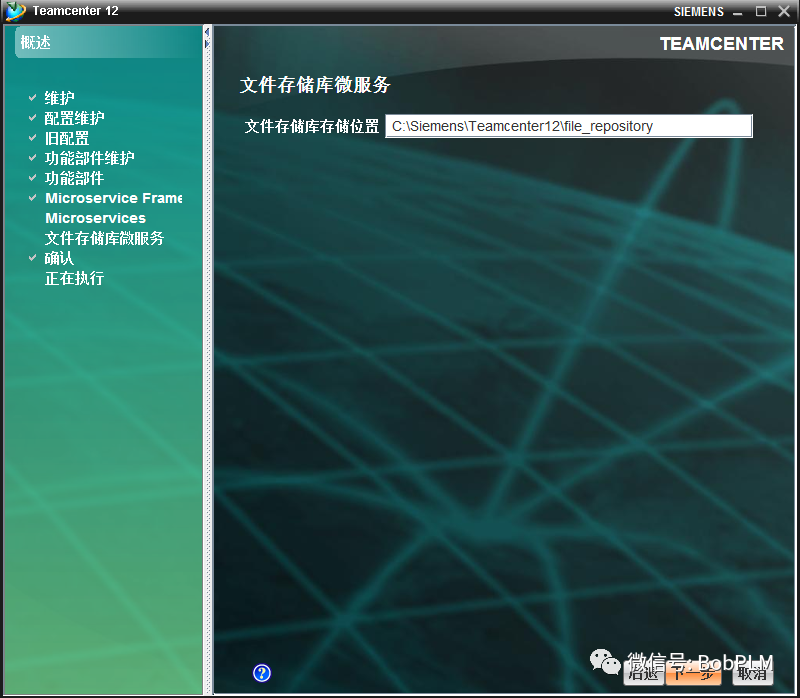Screen dimensions: 800x698
Task: Select the 配置维护 step in the sidebar
Action: coord(74,118)
